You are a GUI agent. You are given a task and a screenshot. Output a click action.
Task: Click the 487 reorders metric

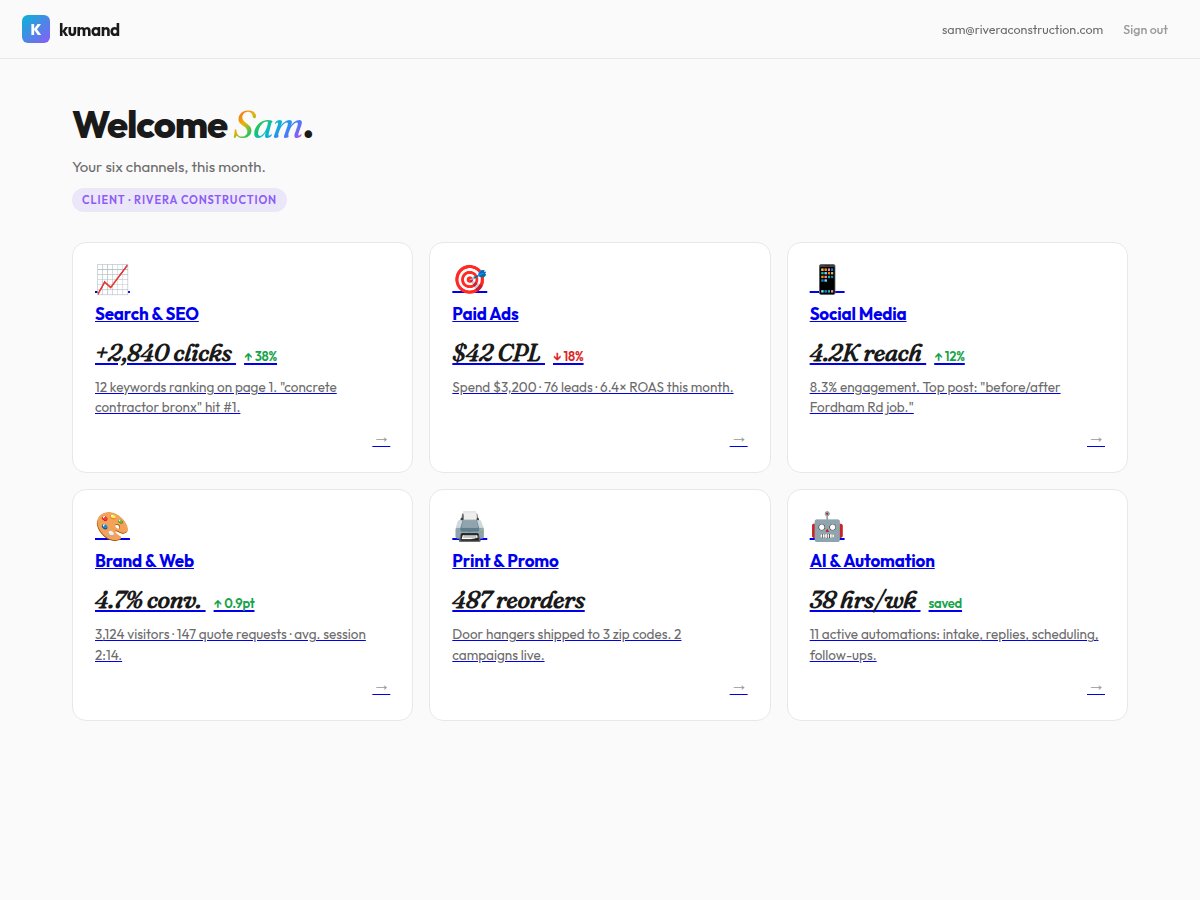click(518, 600)
